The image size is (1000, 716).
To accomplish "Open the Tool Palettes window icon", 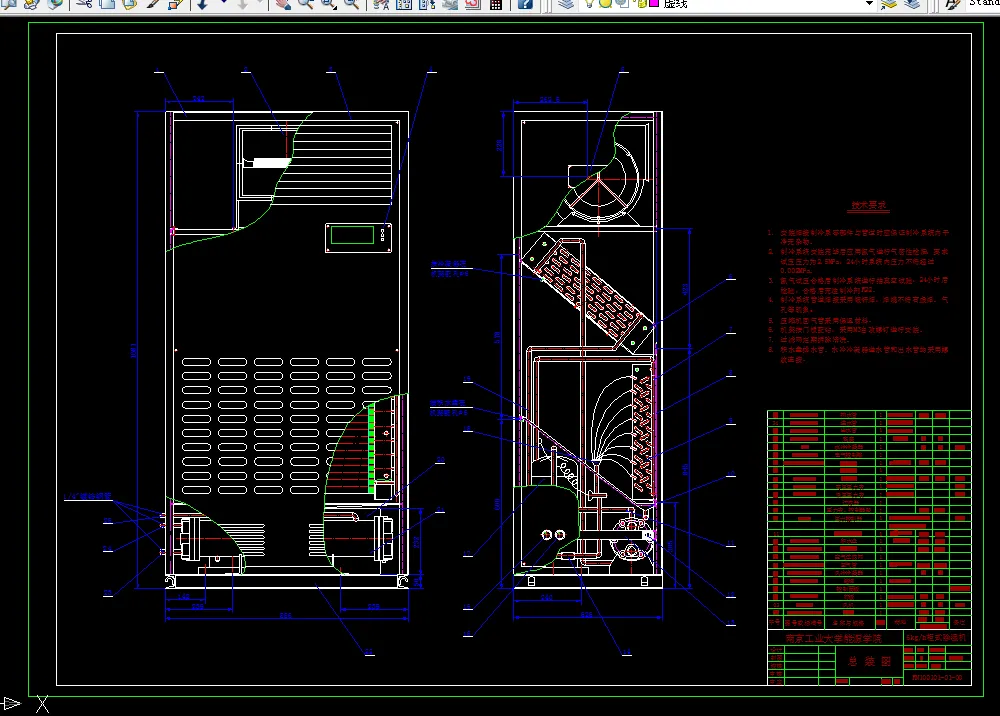I will [427, 3].
